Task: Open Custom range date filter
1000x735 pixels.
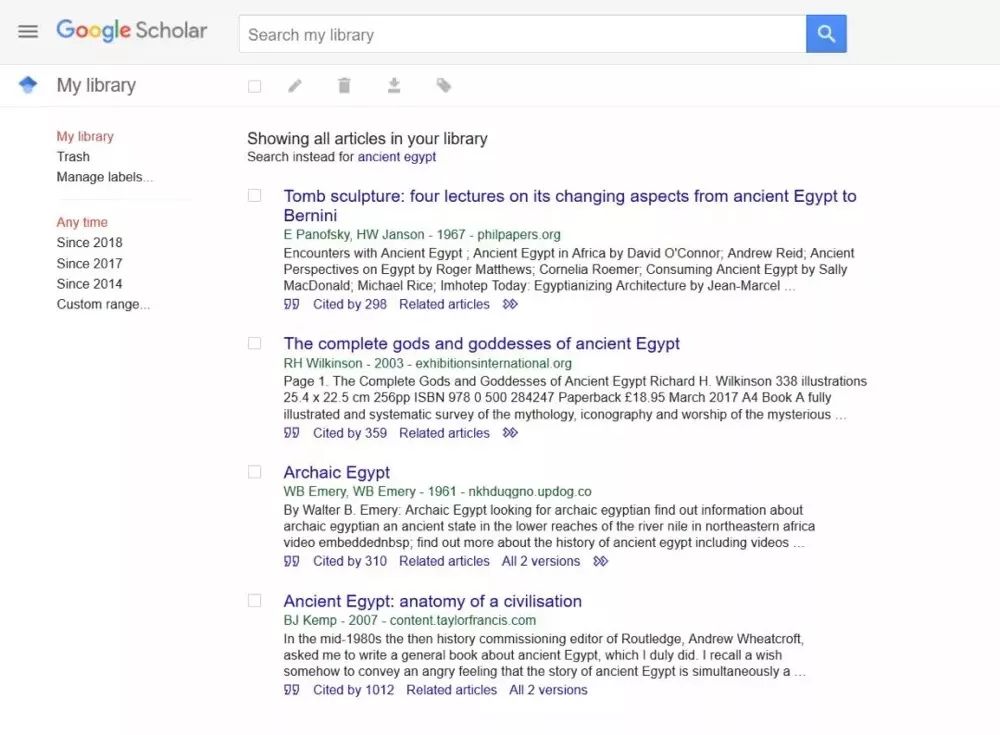Action: click(103, 304)
